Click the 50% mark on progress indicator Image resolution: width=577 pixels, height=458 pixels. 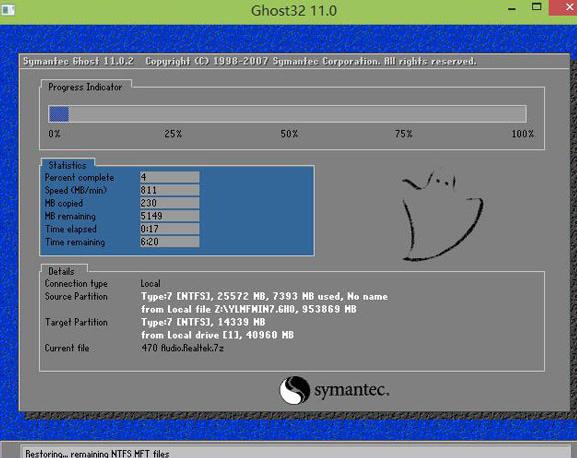(x=289, y=134)
